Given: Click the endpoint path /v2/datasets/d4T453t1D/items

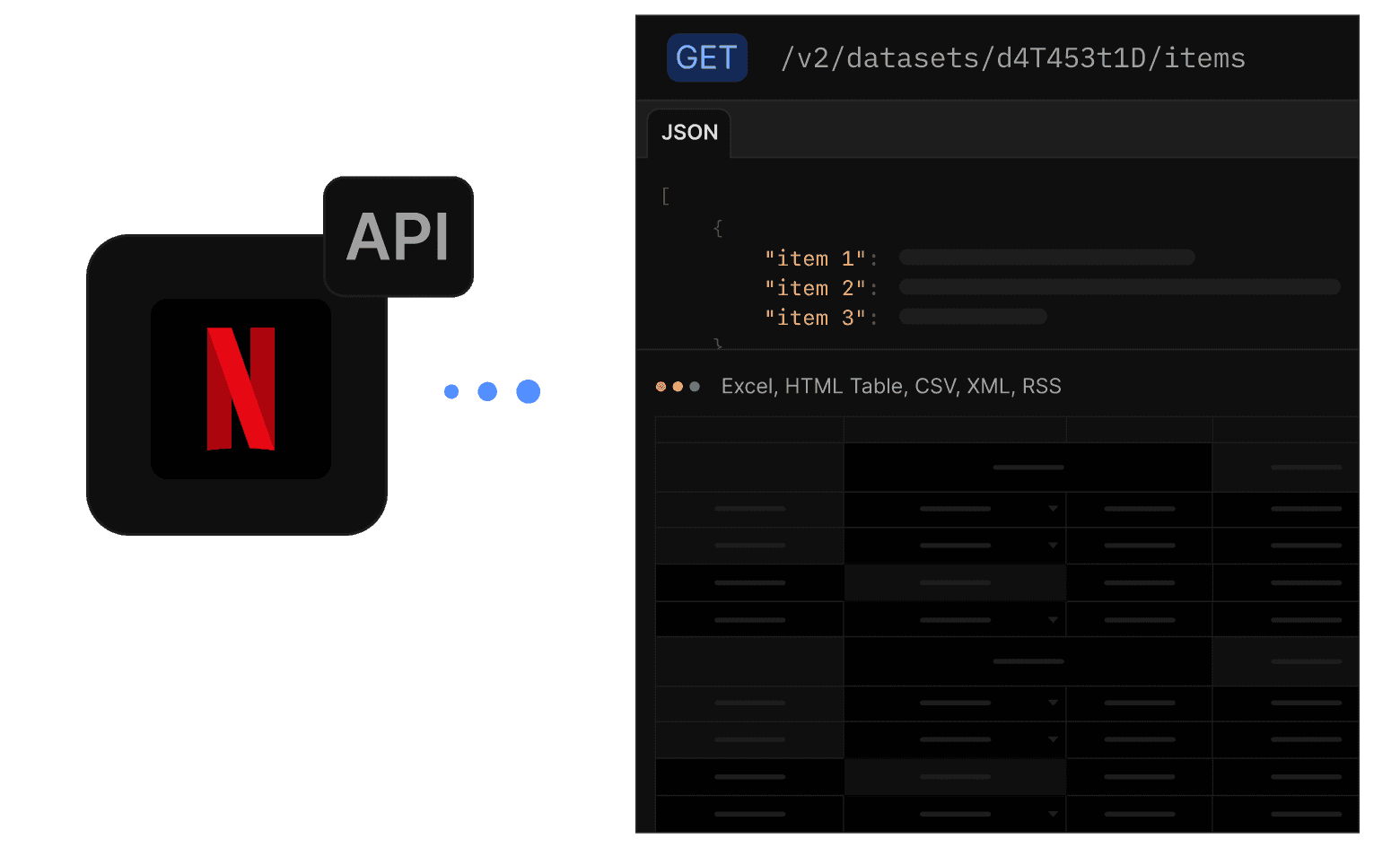Looking at the screenshot, I should 1013,58.
